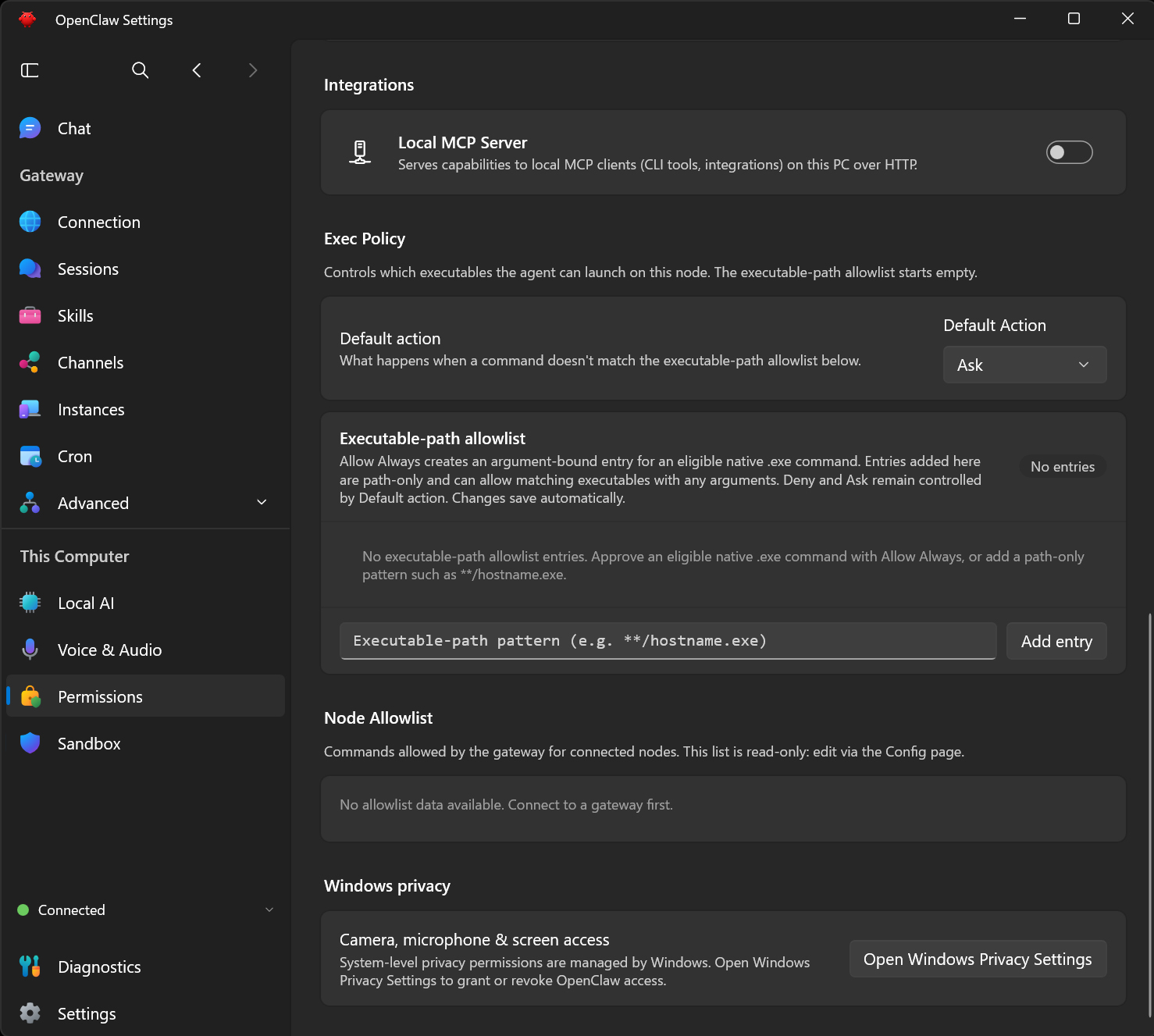Click the Executable-path pattern input field

click(668, 641)
